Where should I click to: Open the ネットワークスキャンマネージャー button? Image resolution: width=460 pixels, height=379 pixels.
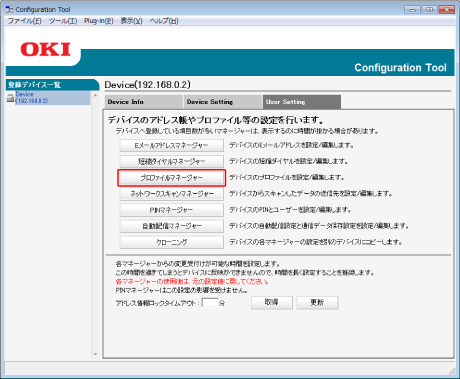pos(172,194)
